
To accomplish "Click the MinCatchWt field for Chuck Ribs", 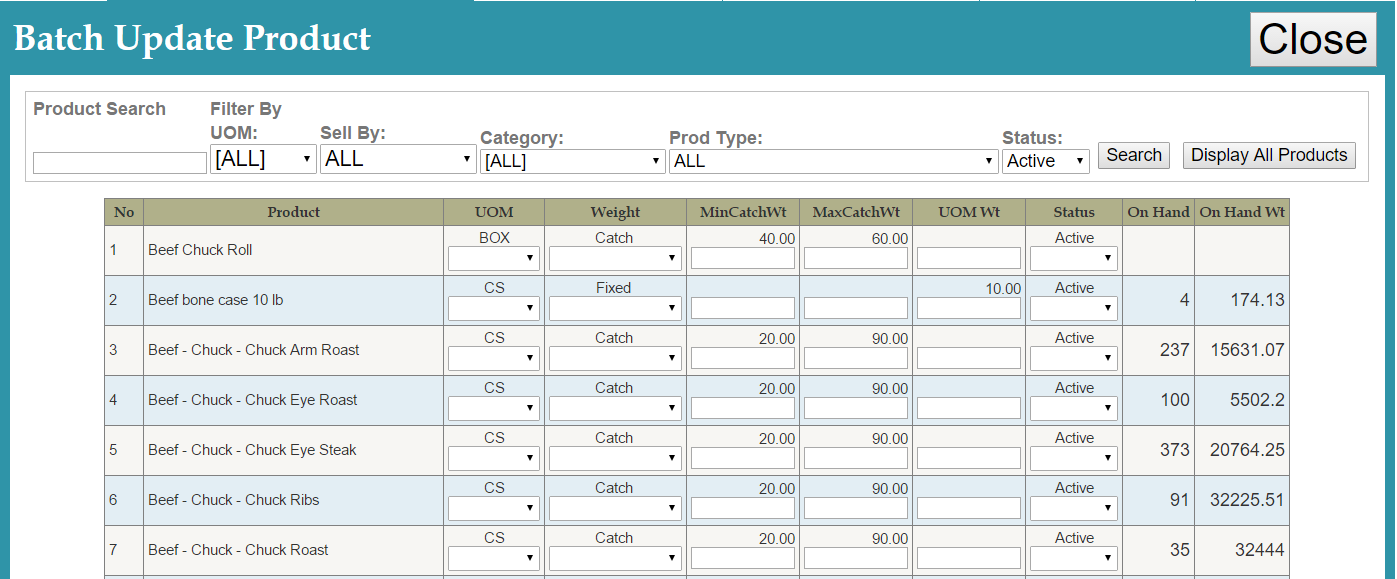I will 743,508.
